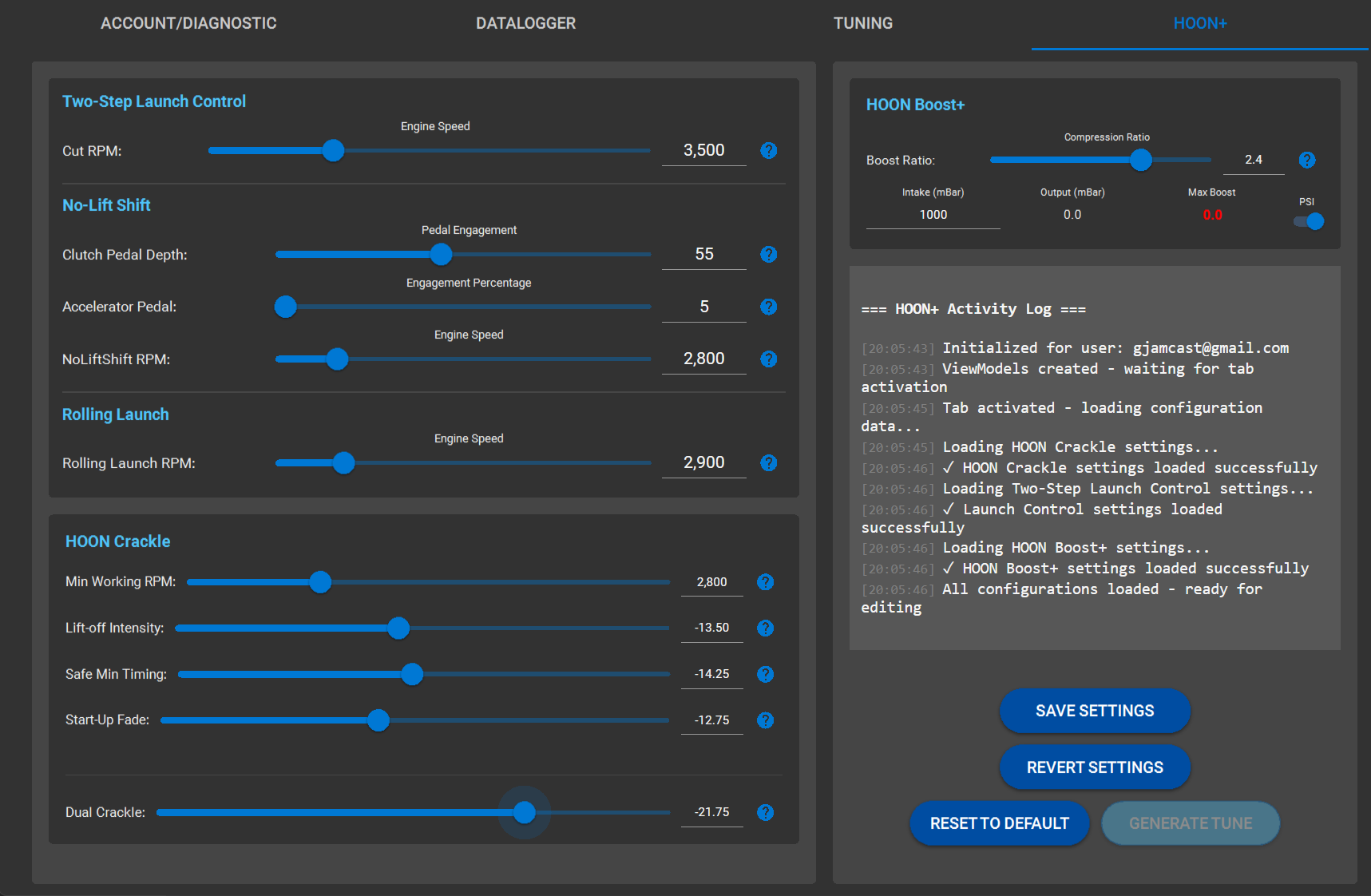Click Reset to Default button
The width and height of the screenshot is (1371, 896).
coord(999,823)
